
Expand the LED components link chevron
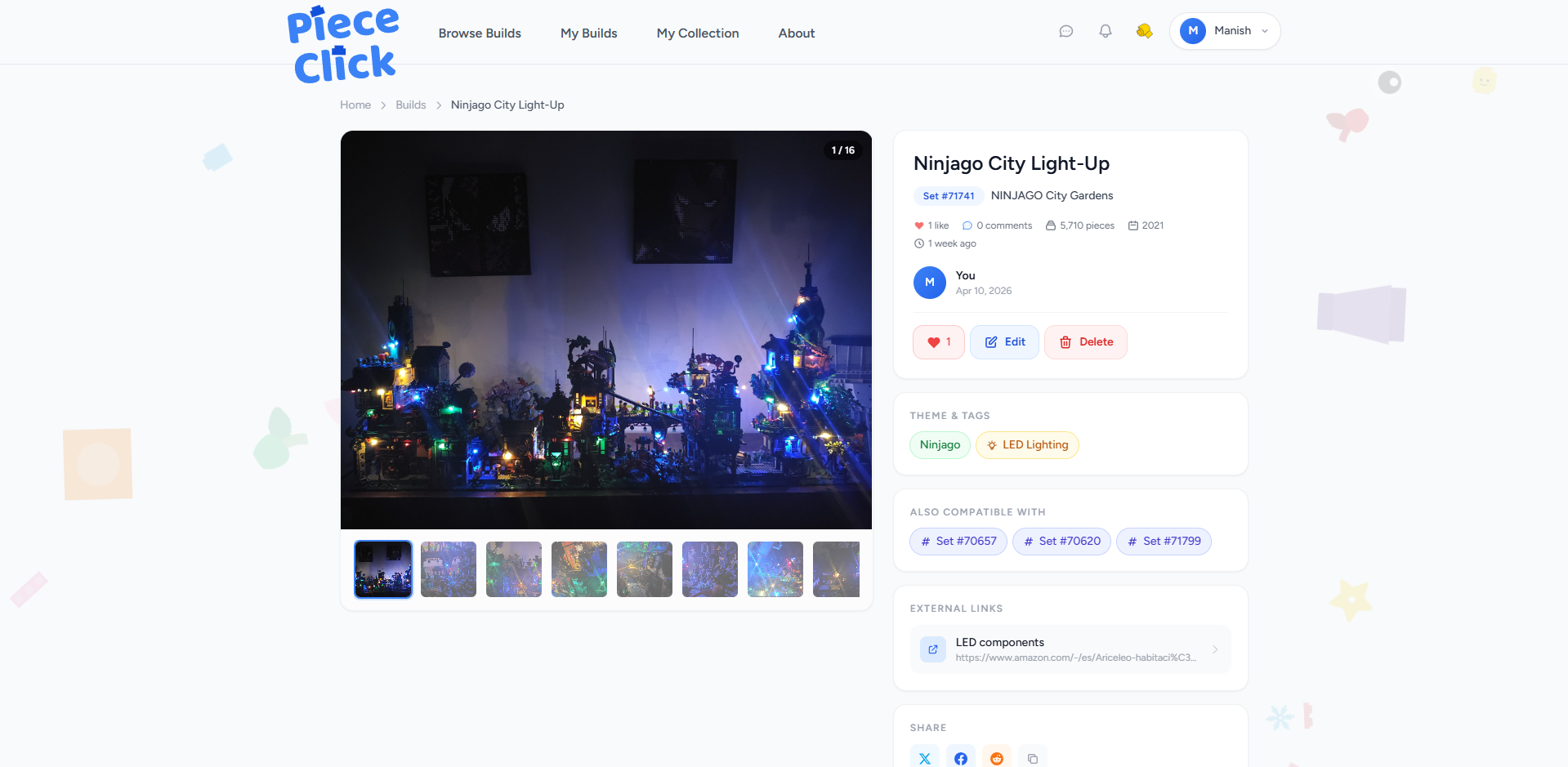pos(1215,649)
